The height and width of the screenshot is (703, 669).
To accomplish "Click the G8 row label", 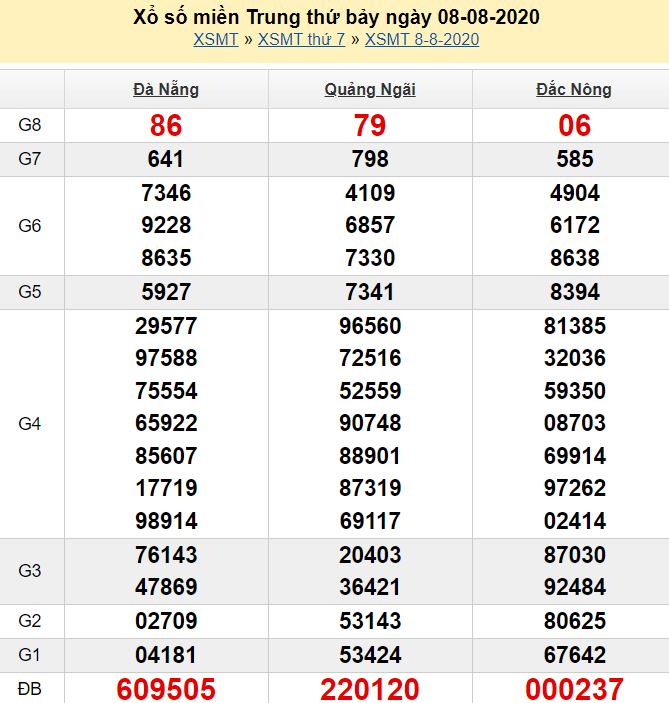I will pyautogui.click(x=30, y=125).
